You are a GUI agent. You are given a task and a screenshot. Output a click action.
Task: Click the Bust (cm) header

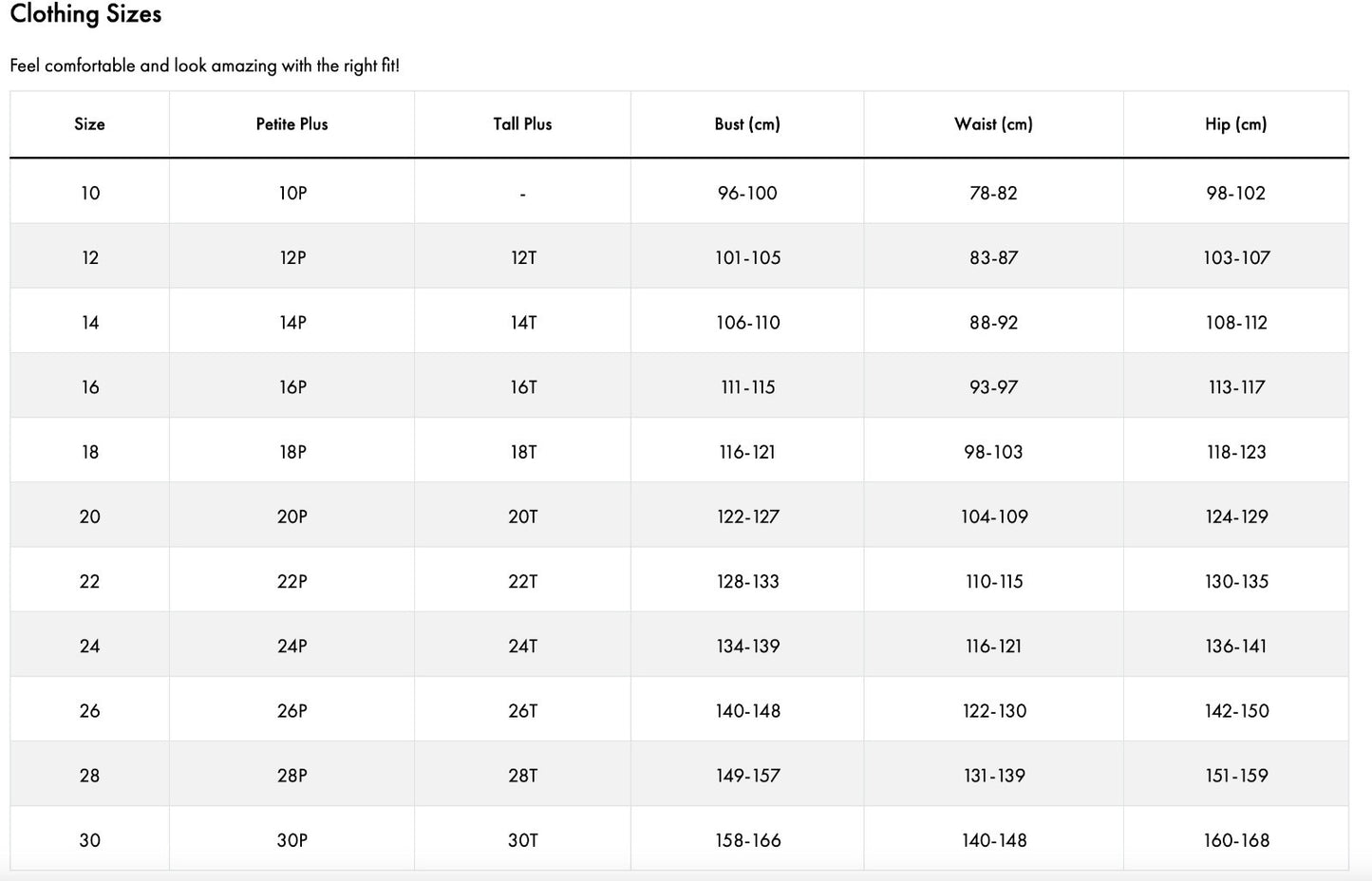tap(747, 124)
